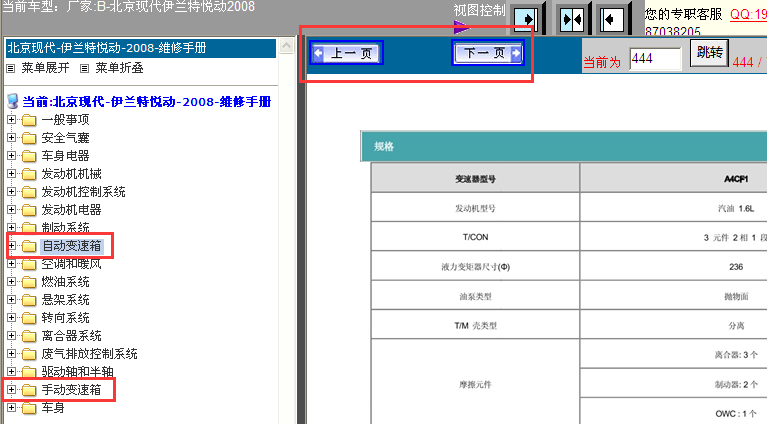The image size is (767, 424).
Task: Select 发动机控制系统 in the tree
Action: pos(83,192)
